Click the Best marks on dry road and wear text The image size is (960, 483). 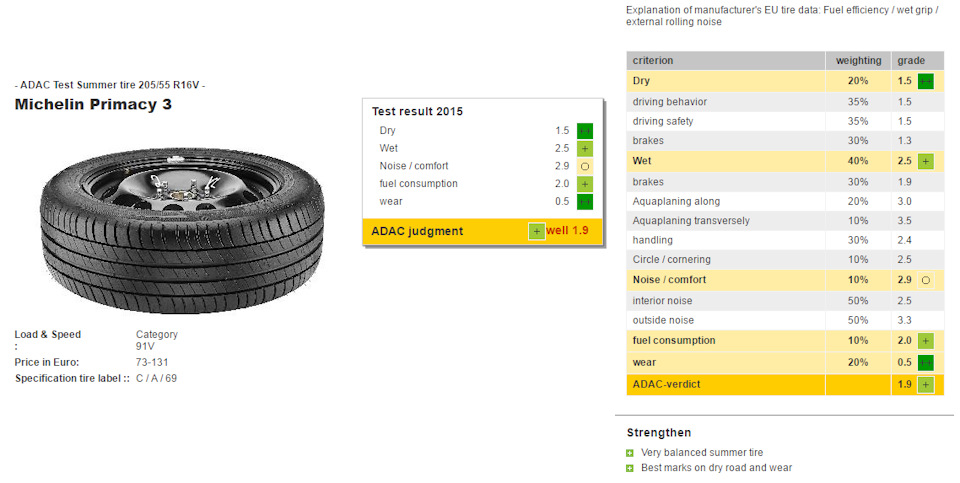coord(716,468)
